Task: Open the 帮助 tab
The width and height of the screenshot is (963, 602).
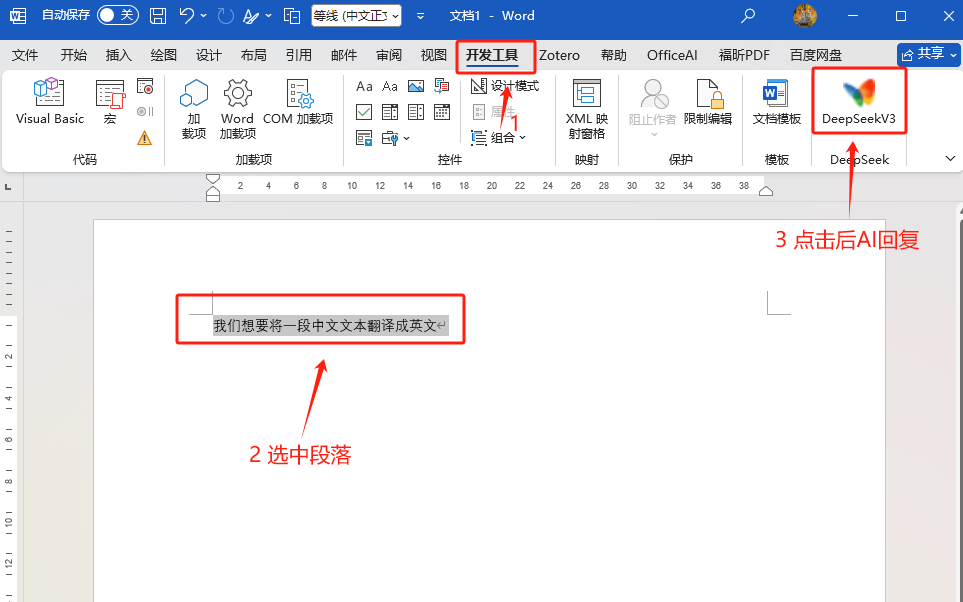Action: point(614,55)
